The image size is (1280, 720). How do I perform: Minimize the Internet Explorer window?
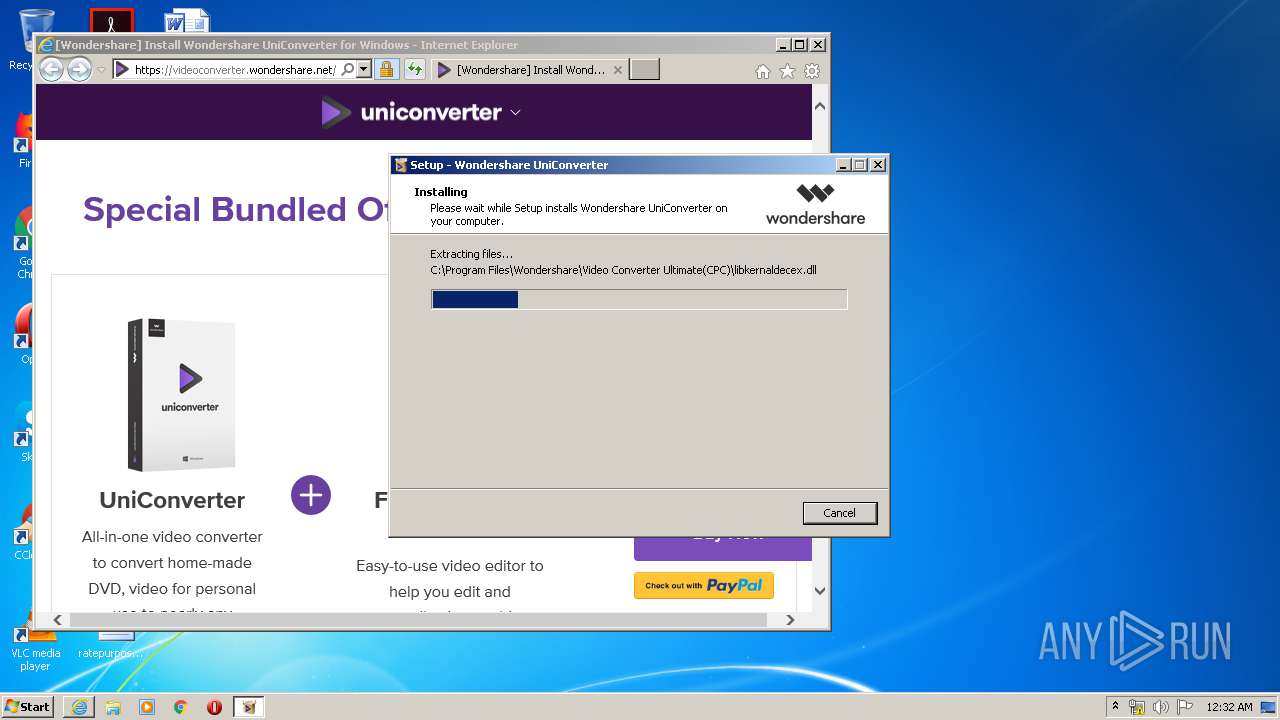tap(783, 45)
